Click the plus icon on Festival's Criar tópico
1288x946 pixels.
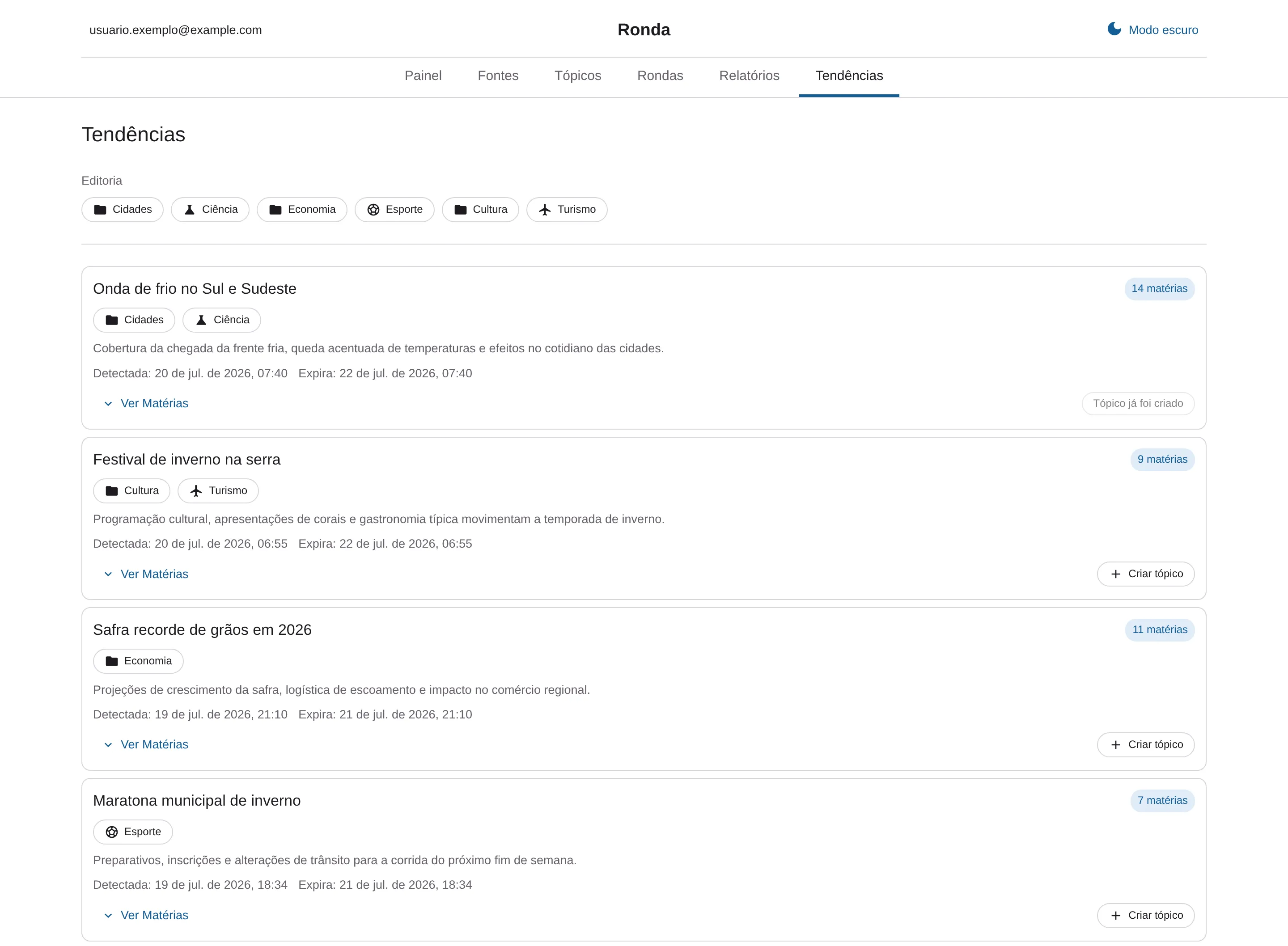1116,574
